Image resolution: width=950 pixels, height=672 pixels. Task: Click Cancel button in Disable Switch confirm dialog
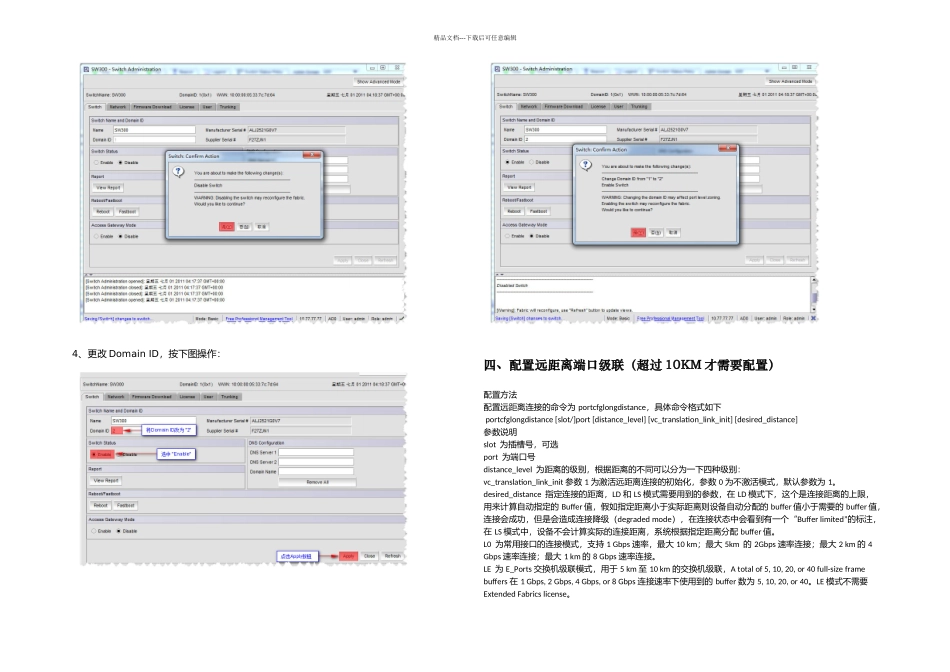coord(262,227)
